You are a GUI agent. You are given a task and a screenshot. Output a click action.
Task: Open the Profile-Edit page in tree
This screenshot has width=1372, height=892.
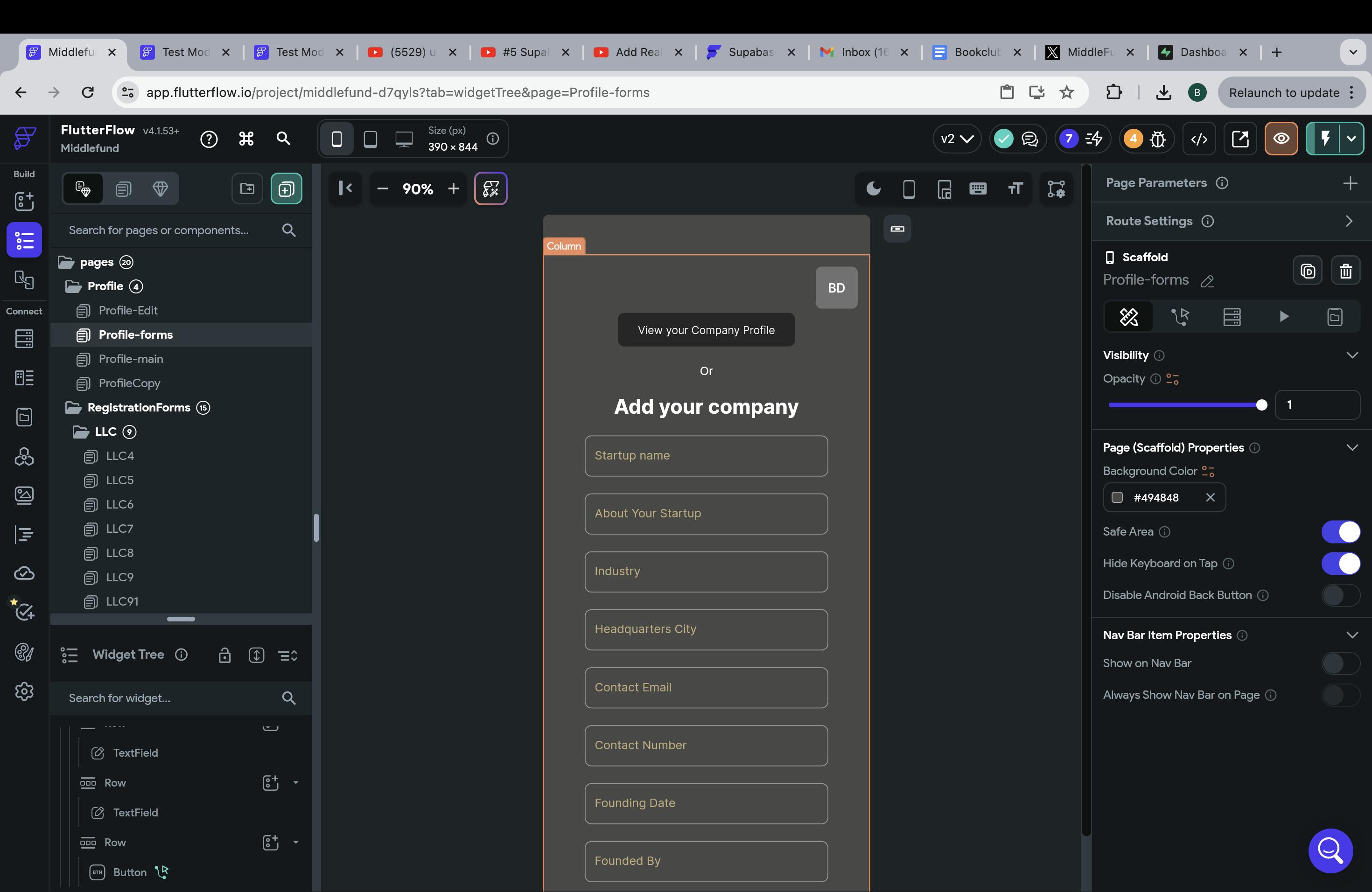[128, 311]
